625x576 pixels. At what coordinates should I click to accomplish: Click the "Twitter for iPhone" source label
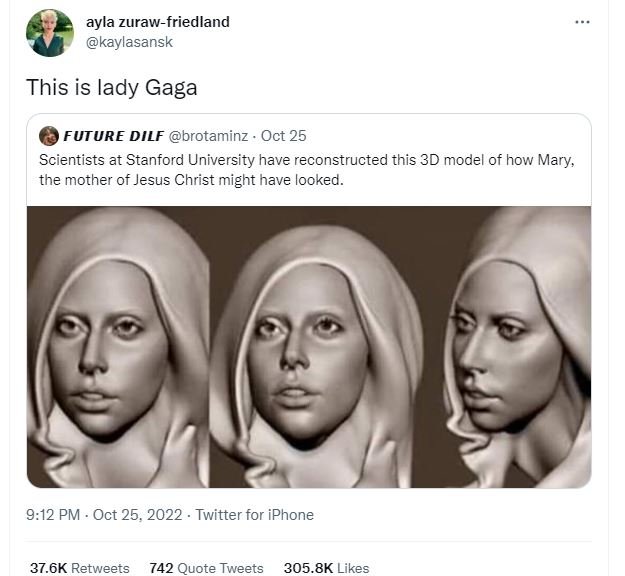point(254,515)
